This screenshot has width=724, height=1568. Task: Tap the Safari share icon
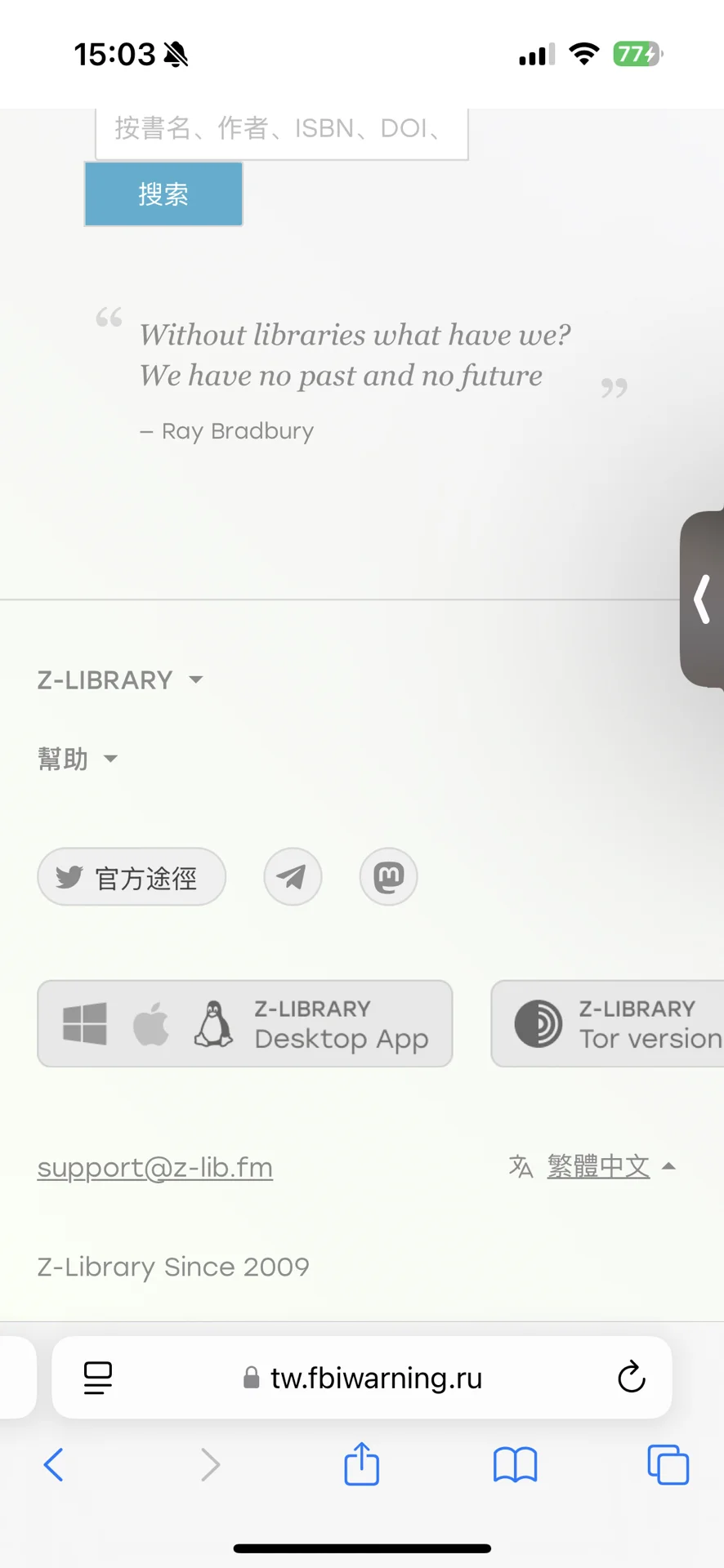[x=361, y=1463]
